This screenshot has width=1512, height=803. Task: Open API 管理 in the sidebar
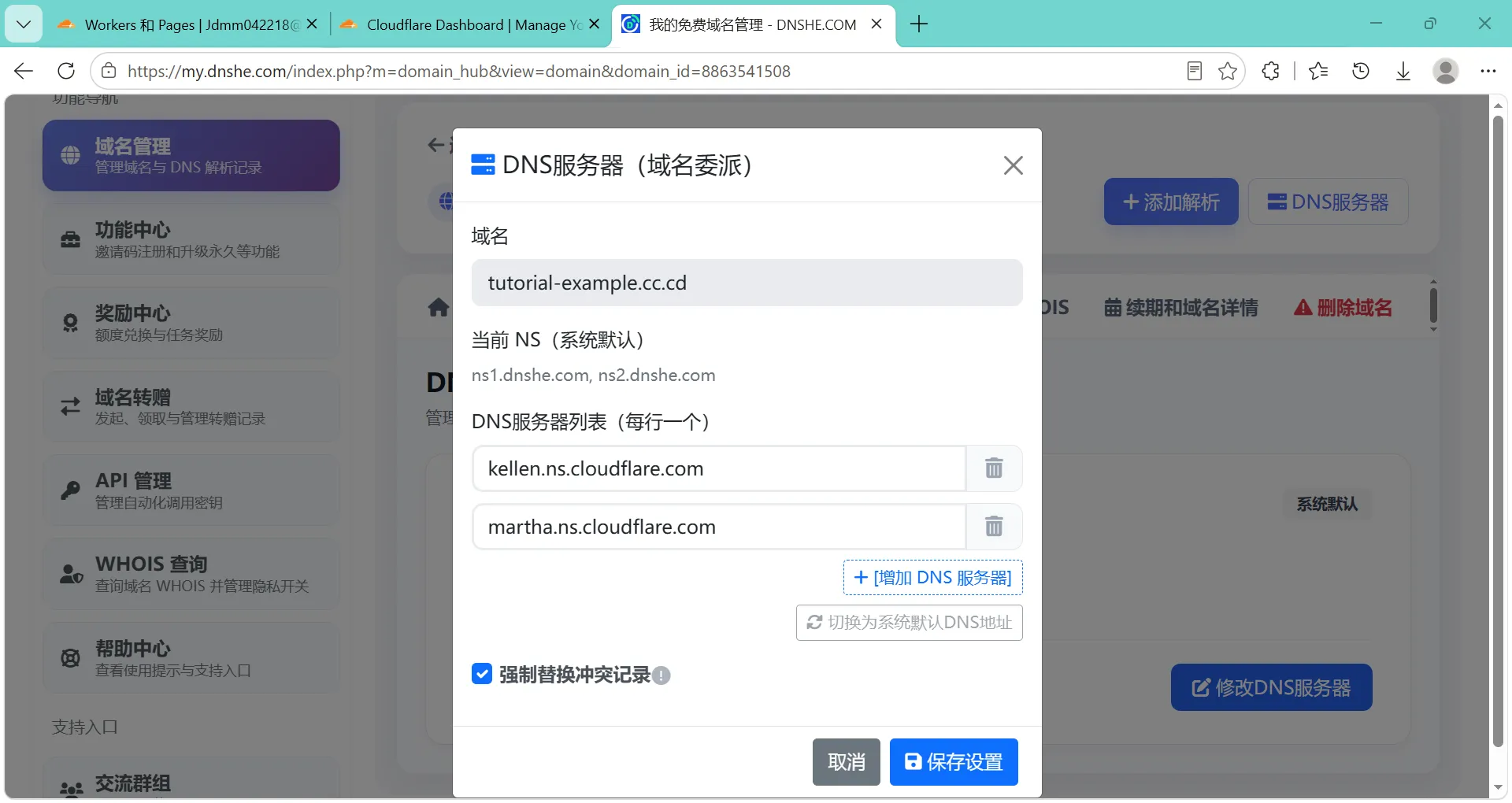[191, 490]
